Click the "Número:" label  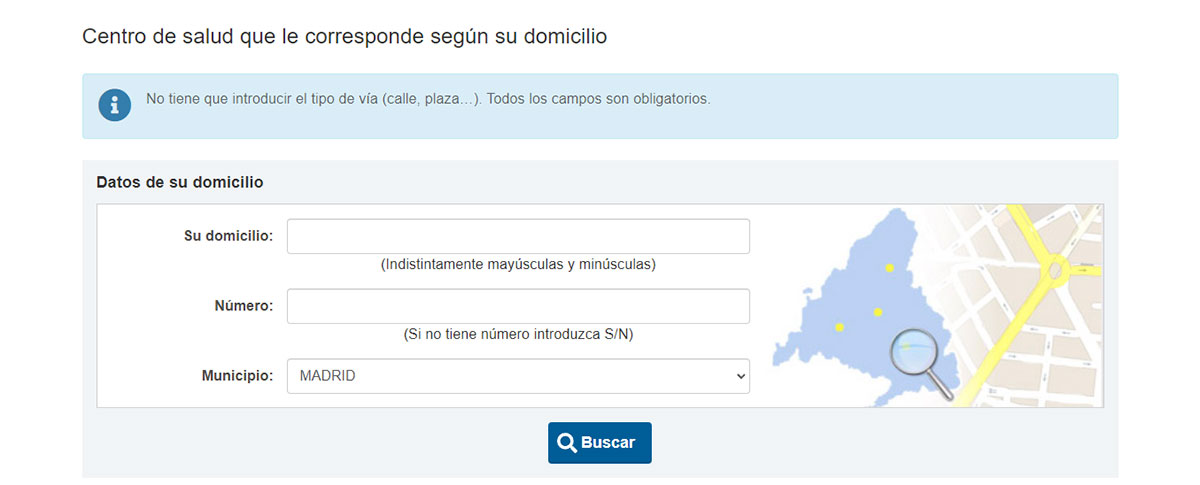click(244, 306)
